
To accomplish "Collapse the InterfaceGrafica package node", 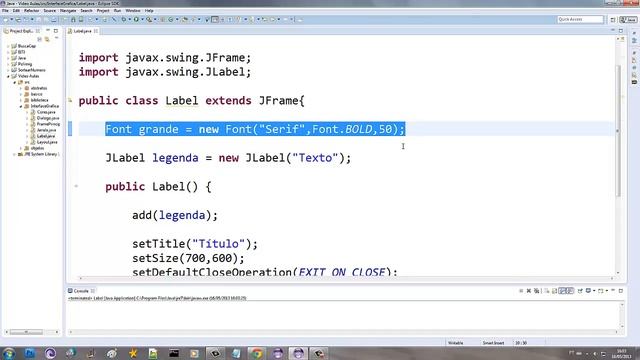I will click(x=21, y=106).
